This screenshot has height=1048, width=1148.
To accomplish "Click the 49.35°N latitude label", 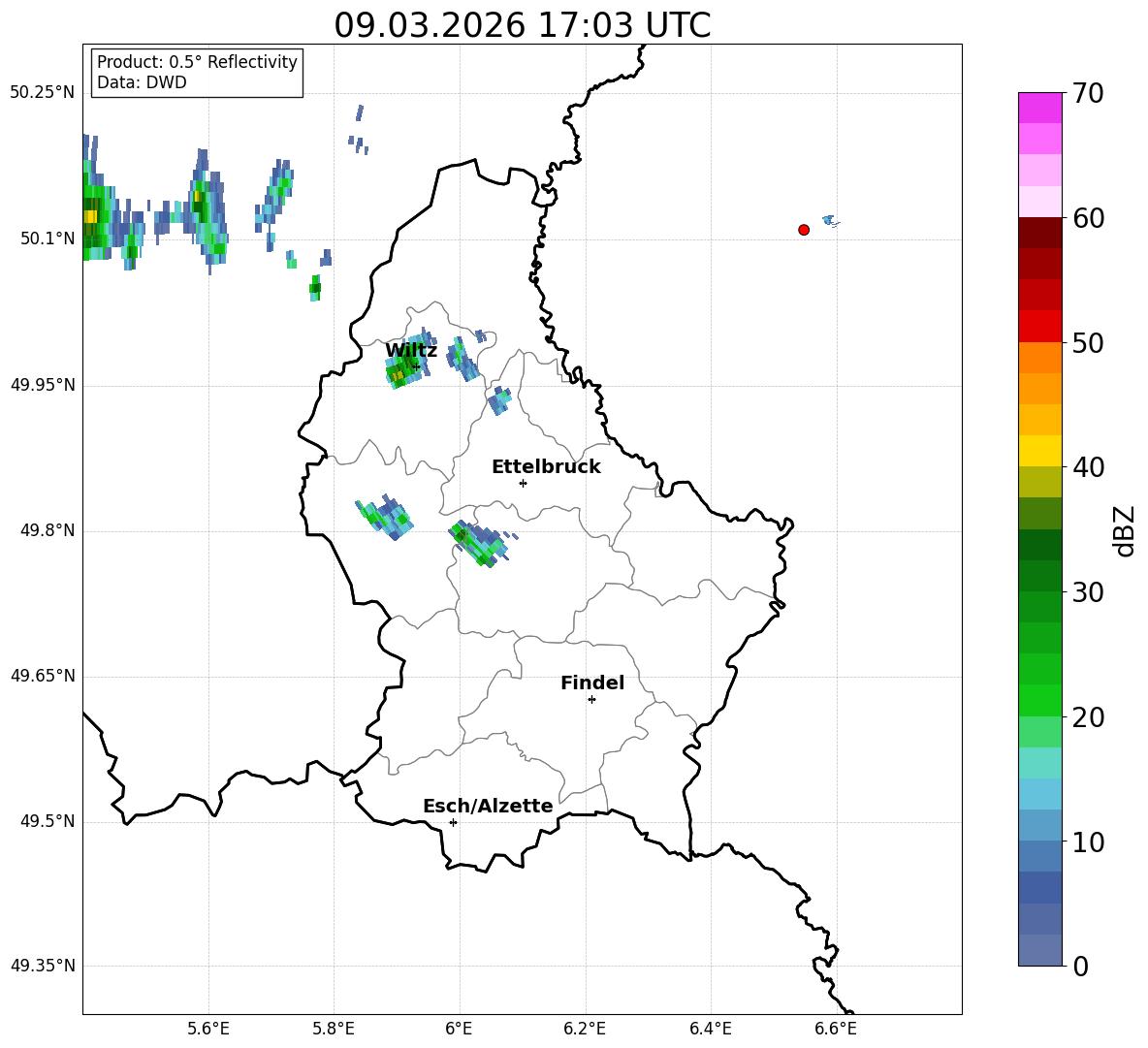I will [x=43, y=966].
